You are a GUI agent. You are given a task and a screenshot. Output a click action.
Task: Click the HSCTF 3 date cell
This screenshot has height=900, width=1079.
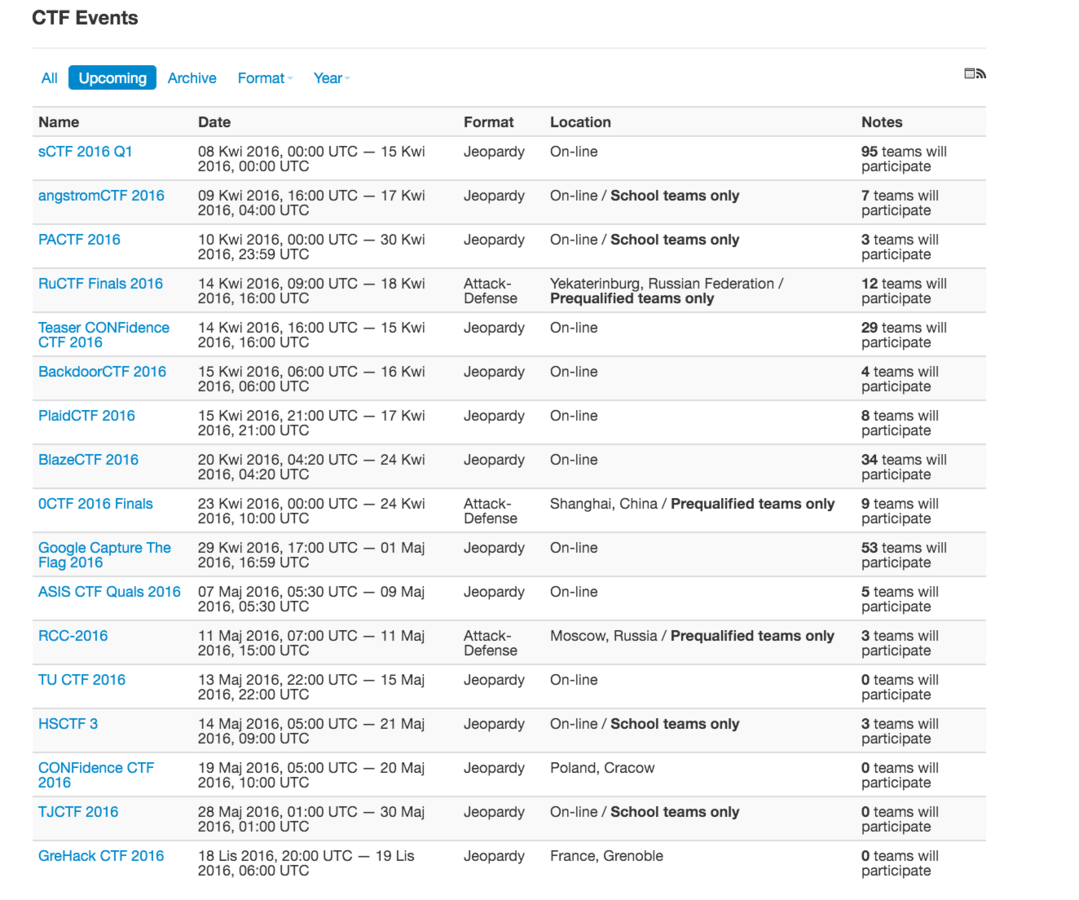[x=311, y=731]
